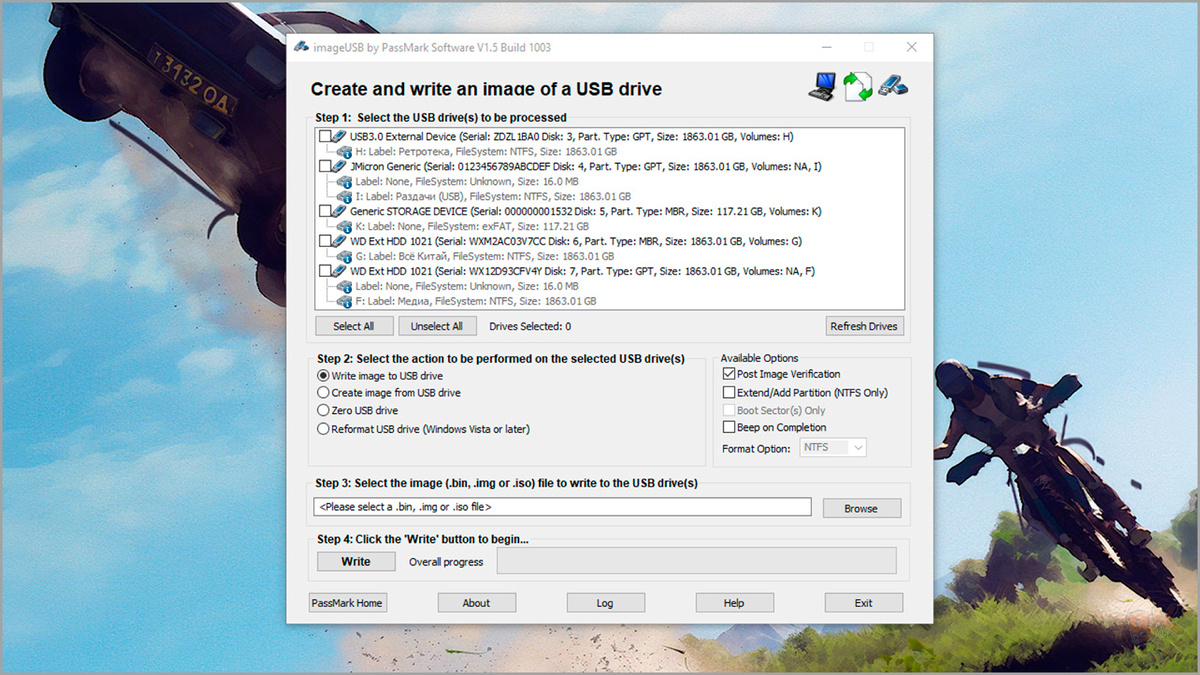Click F: Label Медиа volume row
This screenshot has height=675, width=1200.
tap(476, 301)
